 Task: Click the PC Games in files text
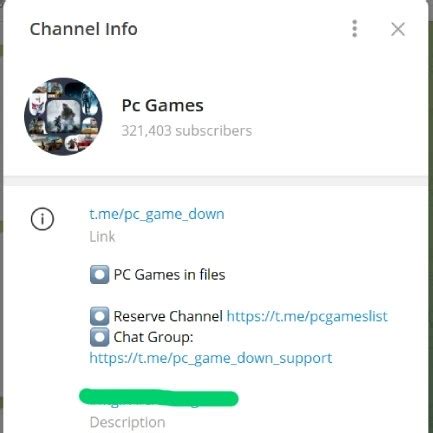pos(169,275)
